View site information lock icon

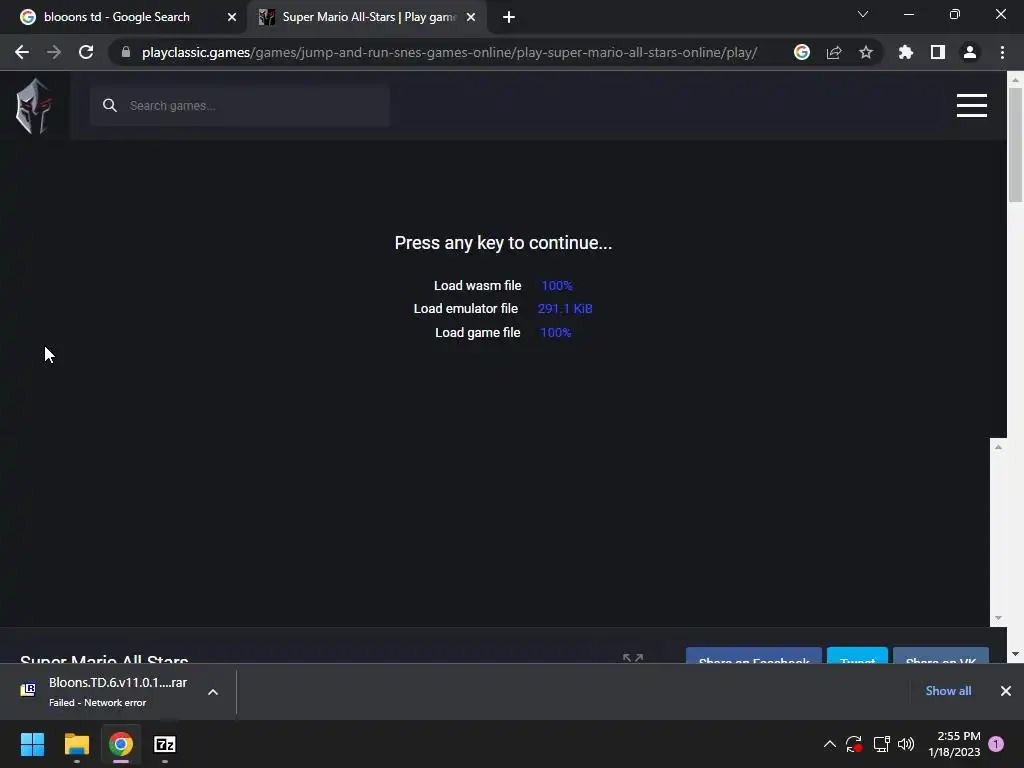click(126, 52)
